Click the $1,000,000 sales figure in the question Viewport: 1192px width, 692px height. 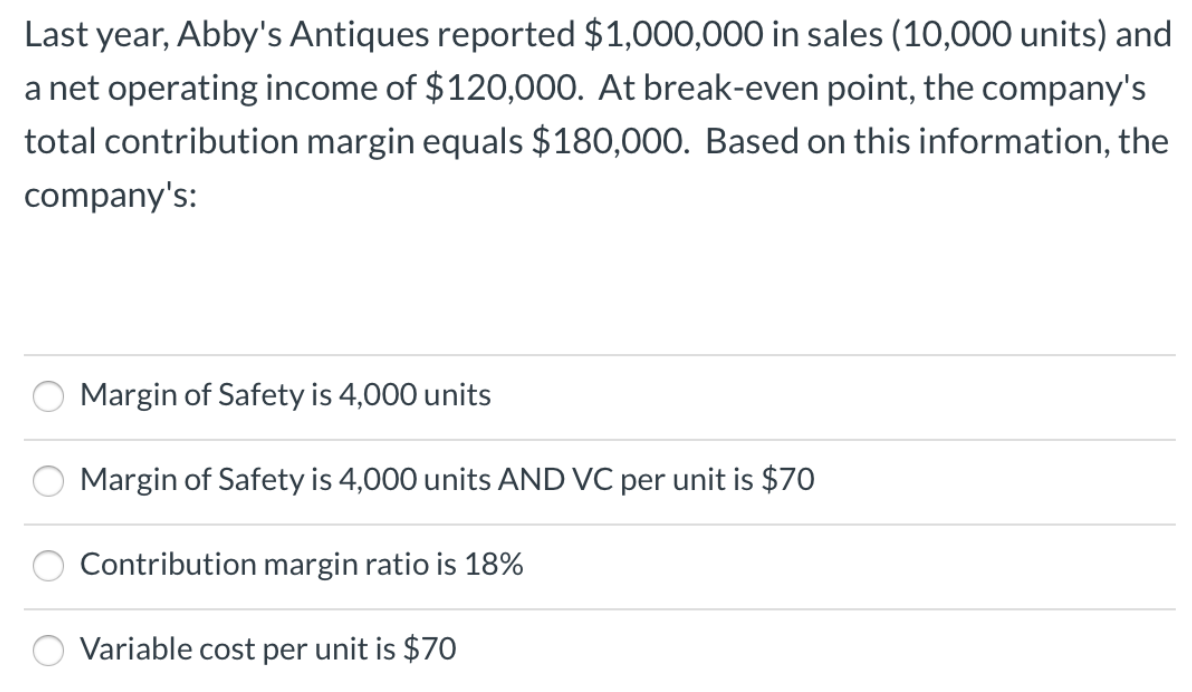tap(674, 35)
